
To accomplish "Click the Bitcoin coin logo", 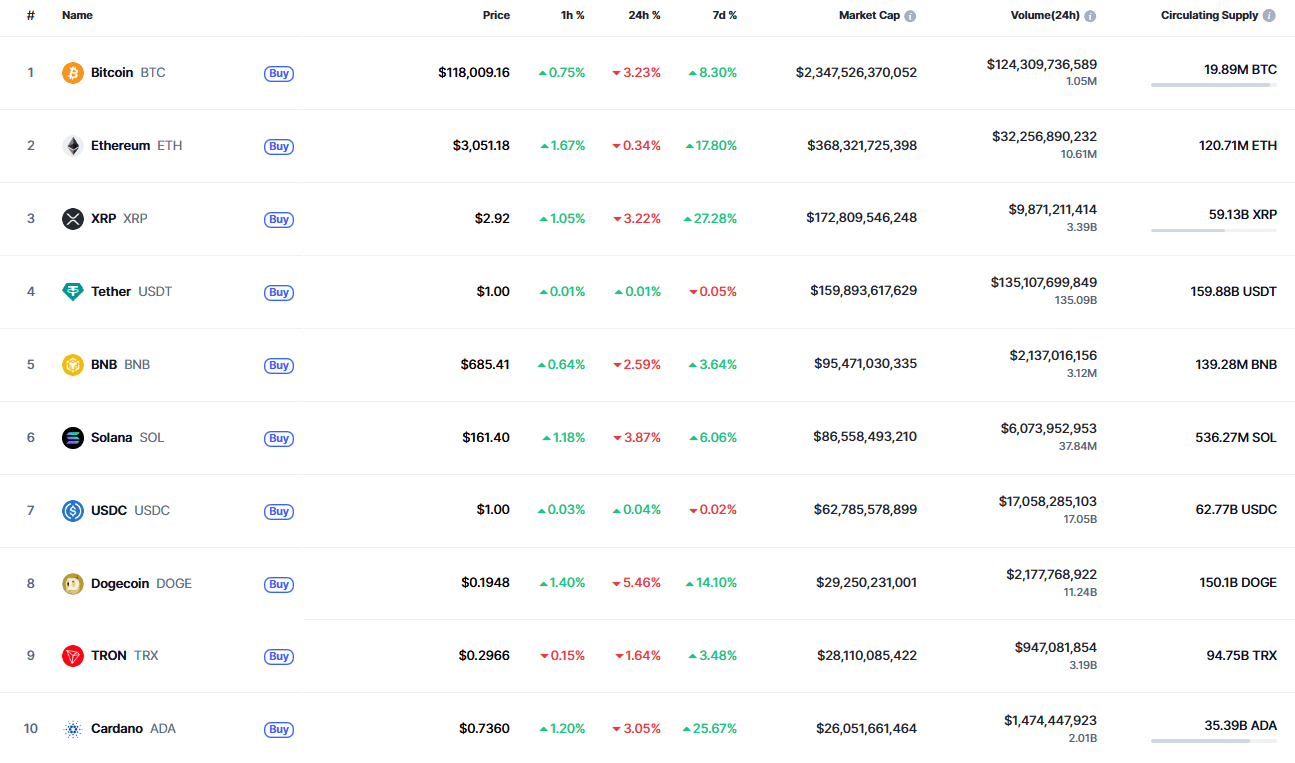I will coord(73,73).
